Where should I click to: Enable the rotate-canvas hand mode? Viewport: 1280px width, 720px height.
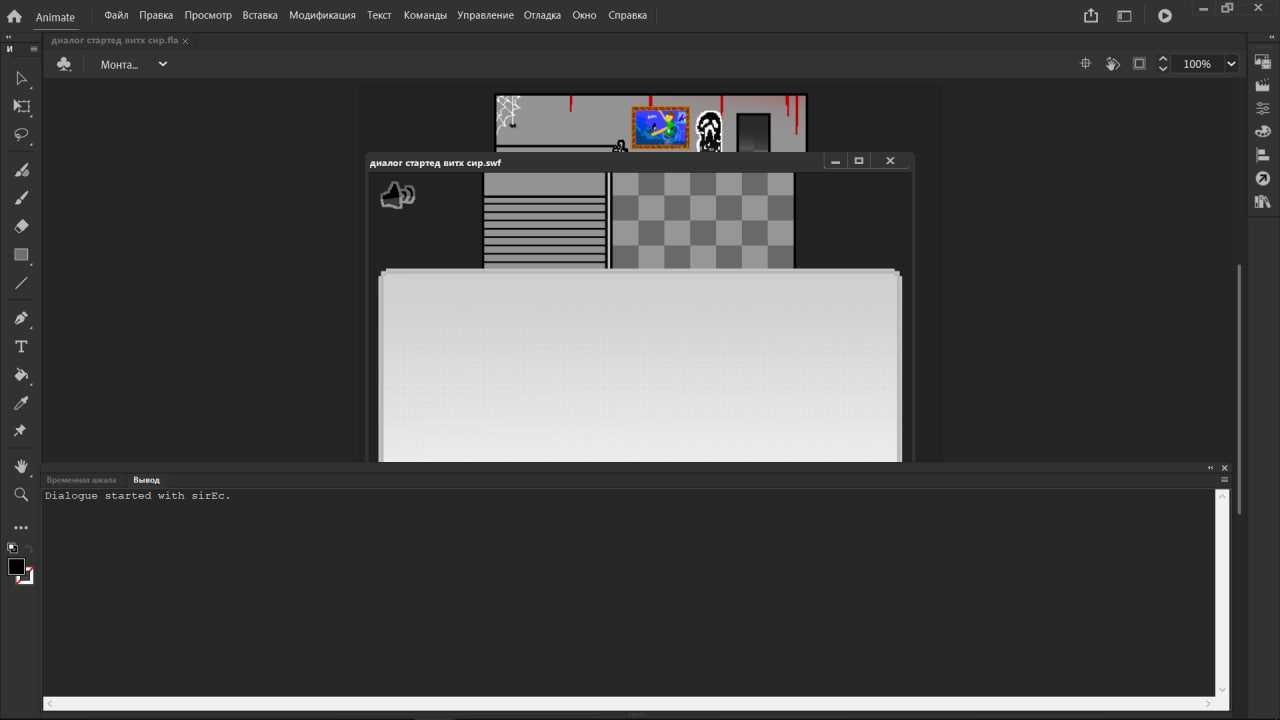click(1113, 63)
